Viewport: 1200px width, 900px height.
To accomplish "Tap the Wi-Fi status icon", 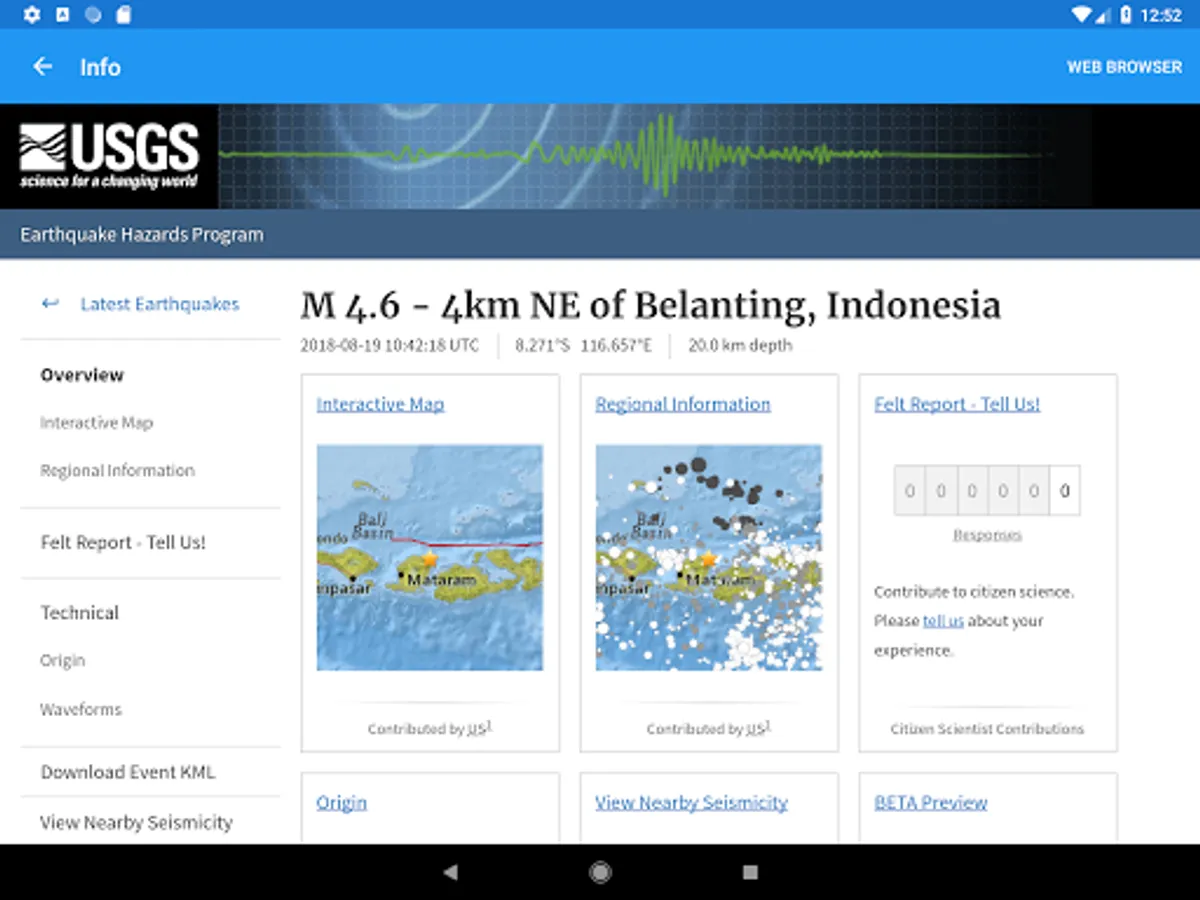I will click(1080, 14).
